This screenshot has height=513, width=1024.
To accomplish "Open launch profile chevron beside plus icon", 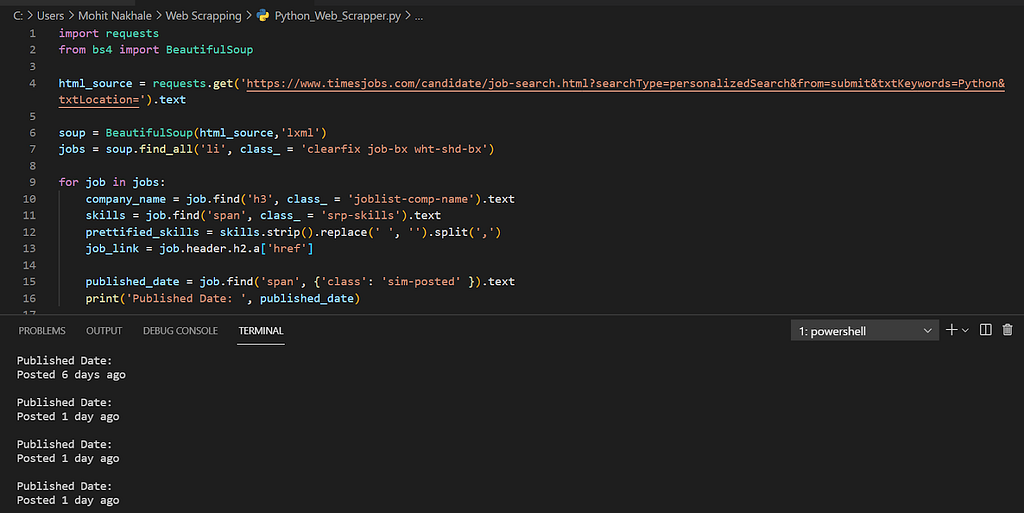I will point(965,331).
